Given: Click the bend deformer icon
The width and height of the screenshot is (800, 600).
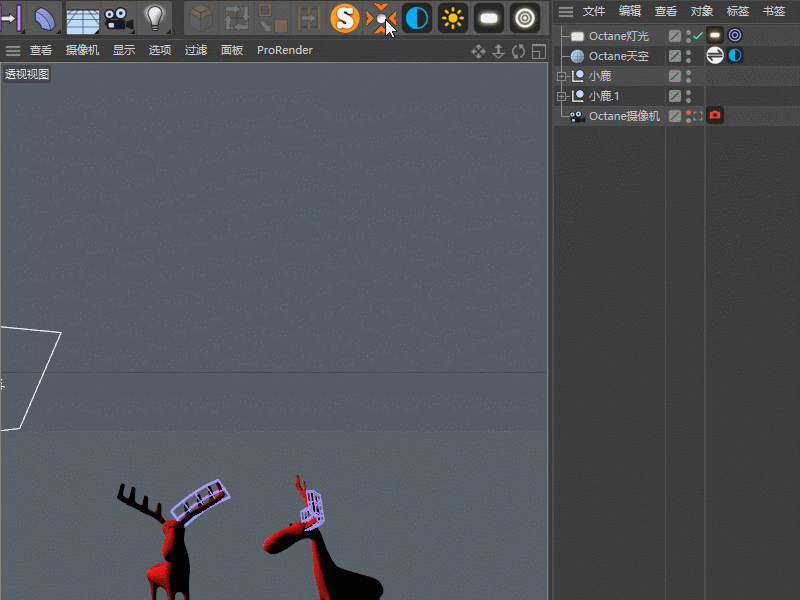Looking at the screenshot, I should pos(45,18).
